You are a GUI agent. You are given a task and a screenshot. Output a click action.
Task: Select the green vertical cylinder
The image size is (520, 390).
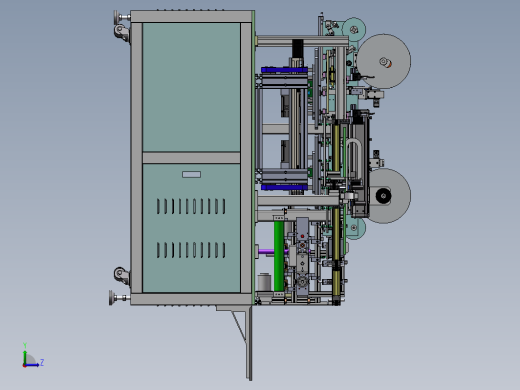point(279,256)
